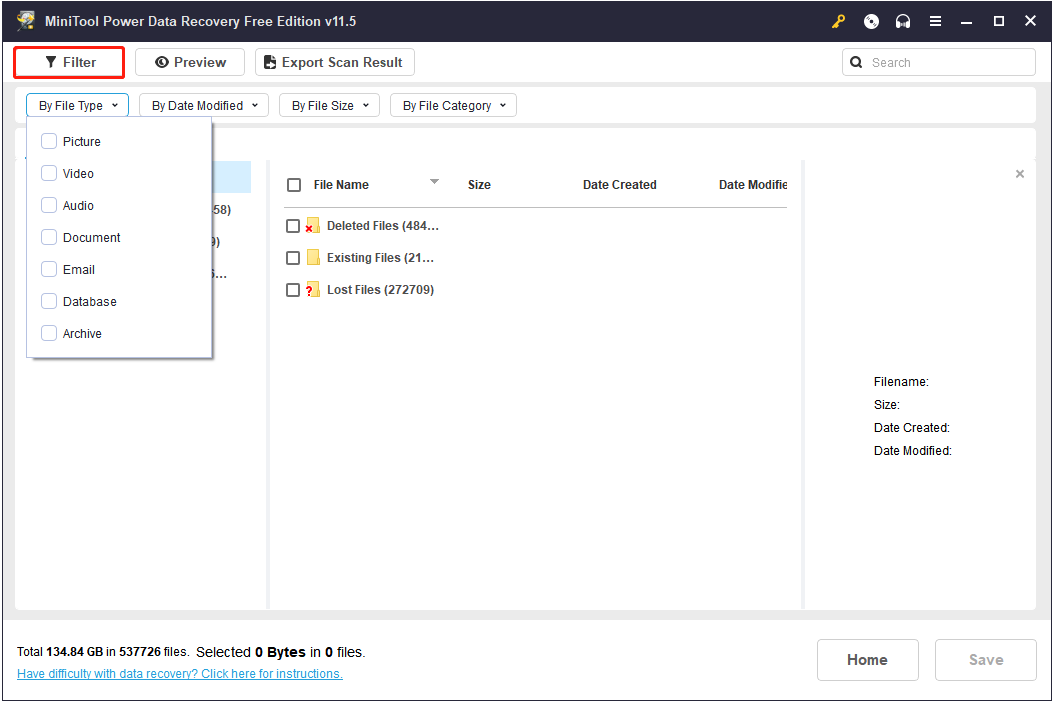This screenshot has height=704, width=1055.
Task: Click the magnifier icon in search box
Action: (856, 63)
